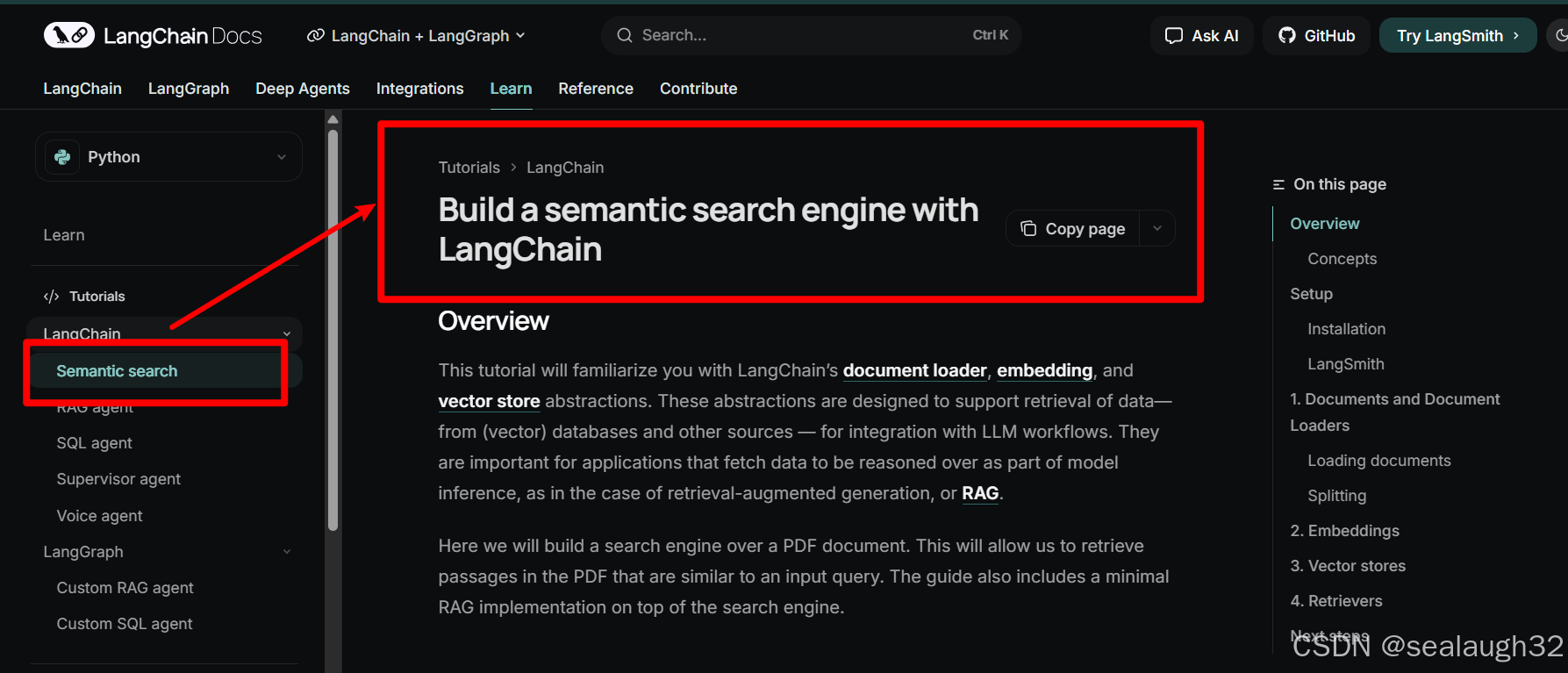
Task: Click the Try LangSmith button
Action: pyautogui.click(x=1458, y=36)
